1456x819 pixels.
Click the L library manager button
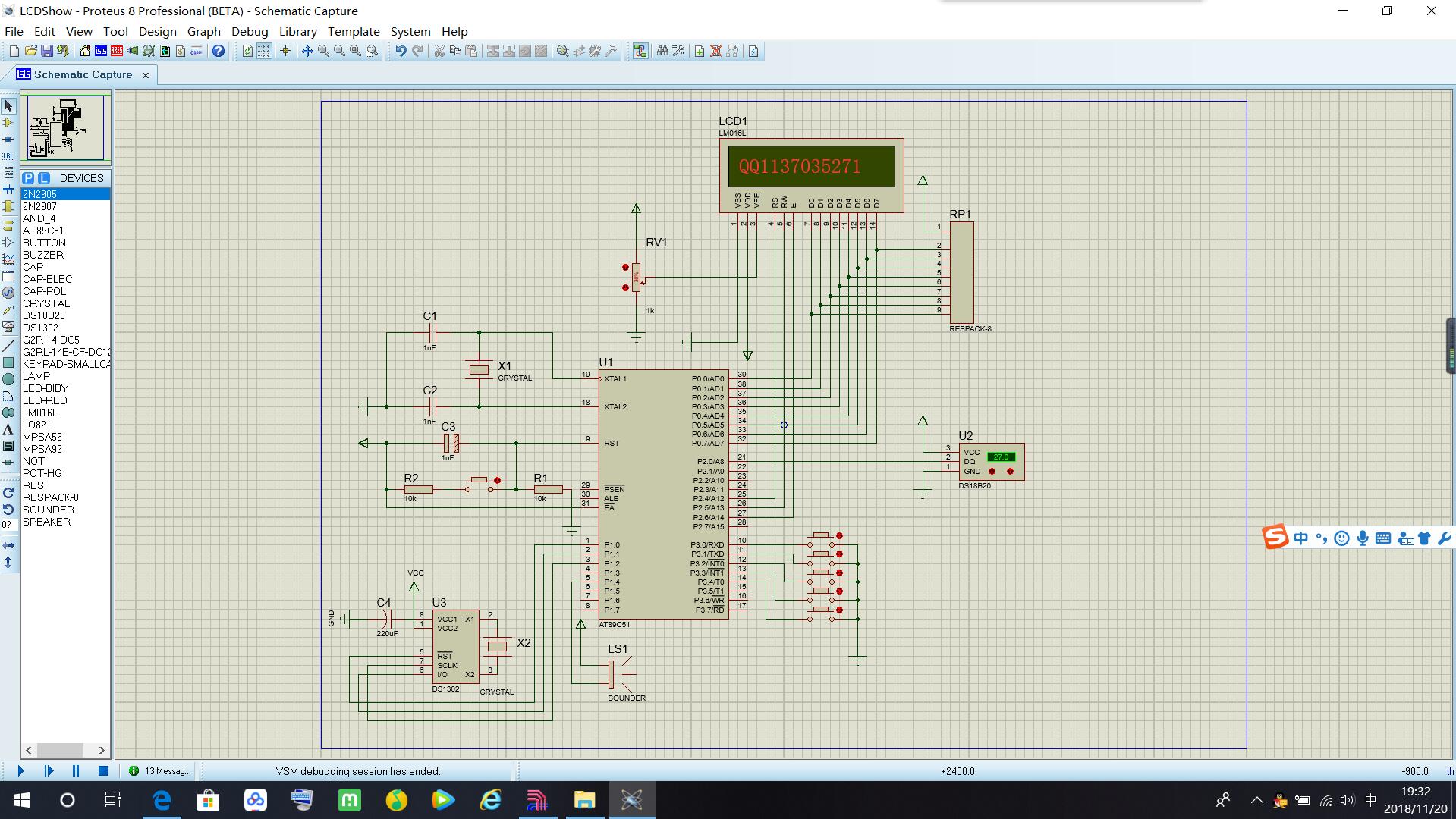[x=43, y=178]
